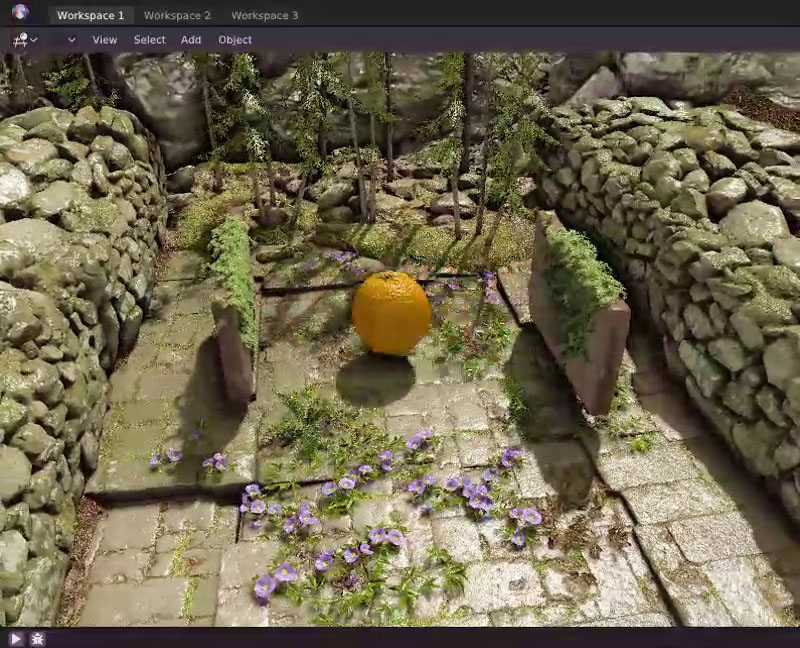Switch to the Workspace 2 tab

(178, 15)
